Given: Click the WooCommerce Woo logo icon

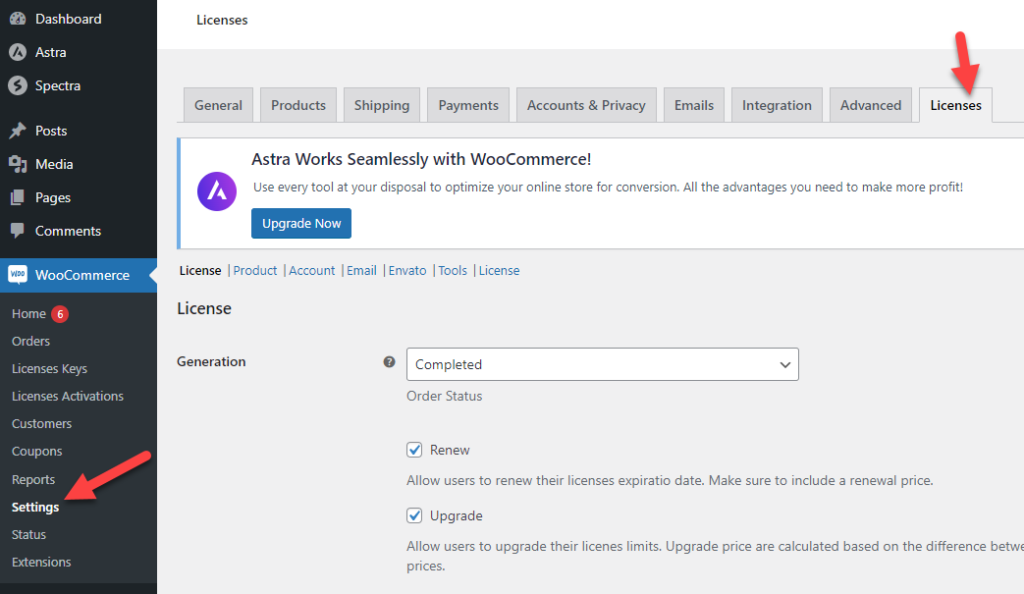Looking at the screenshot, I should [18, 275].
